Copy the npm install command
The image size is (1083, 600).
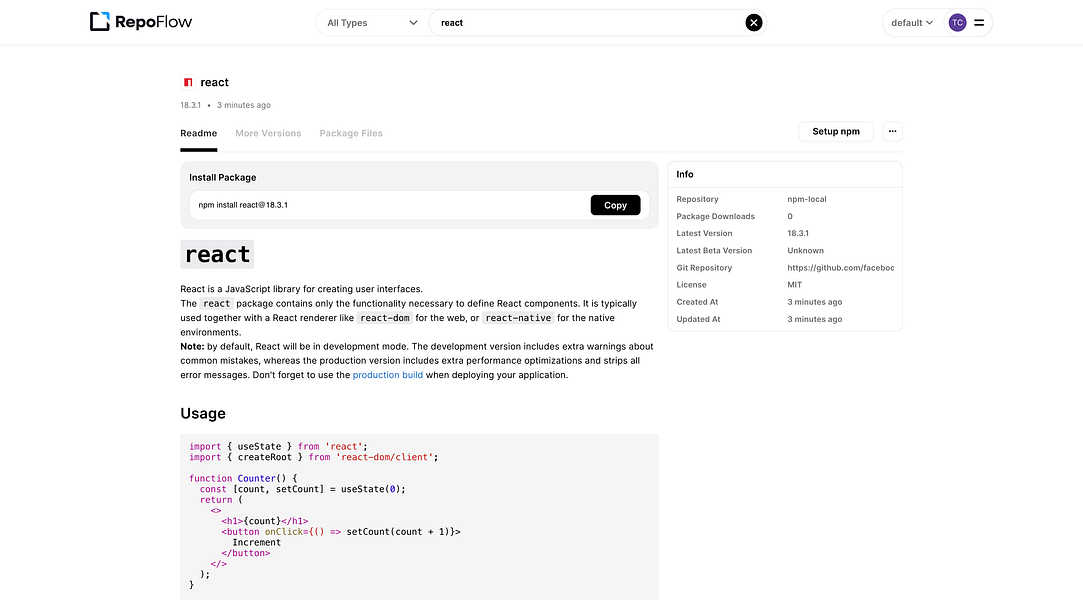pos(615,205)
